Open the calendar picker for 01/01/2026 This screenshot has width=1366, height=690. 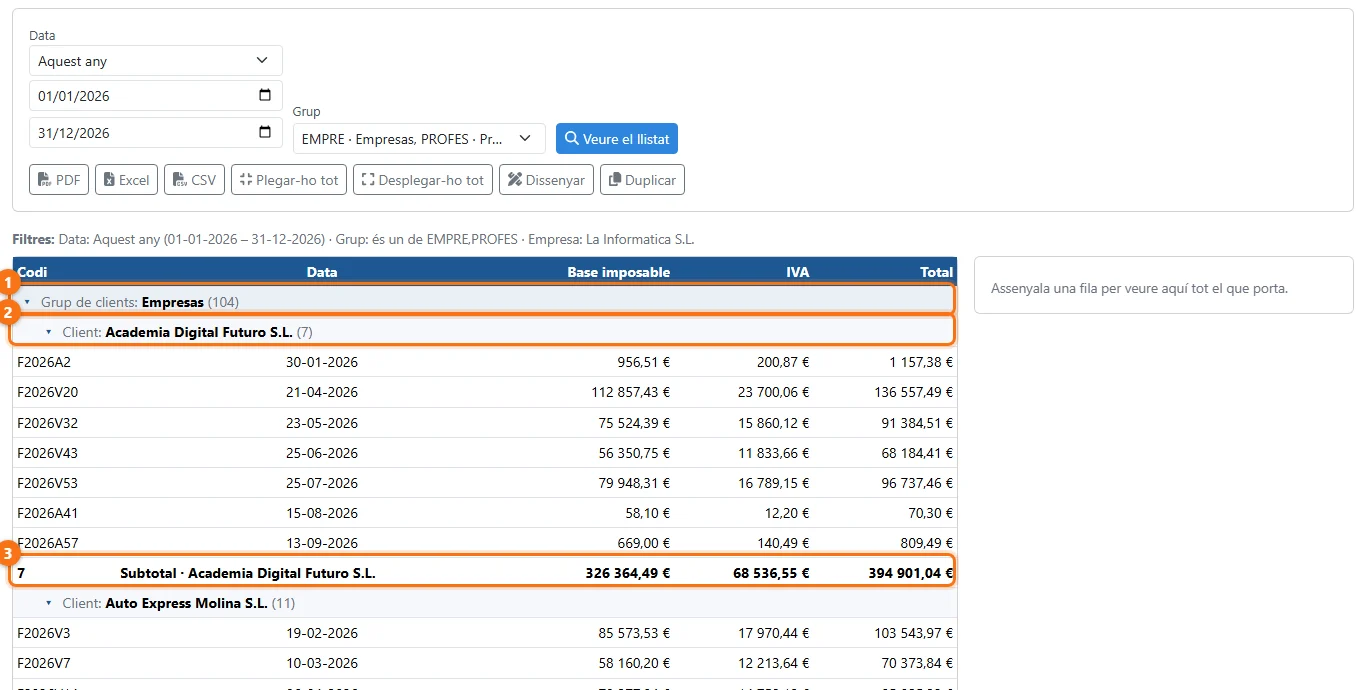[x=265, y=96]
